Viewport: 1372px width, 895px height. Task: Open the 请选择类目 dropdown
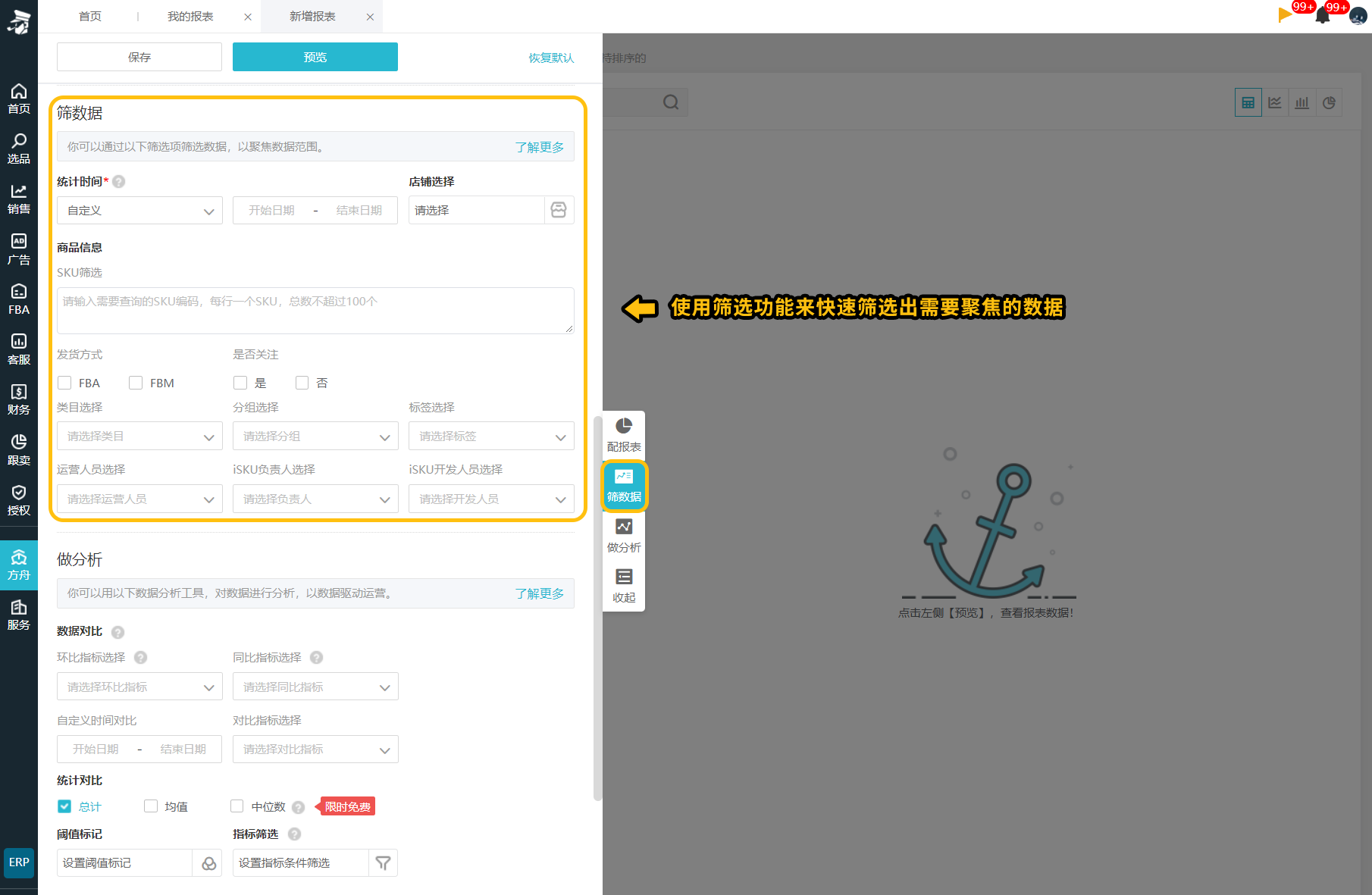[139, 437]
